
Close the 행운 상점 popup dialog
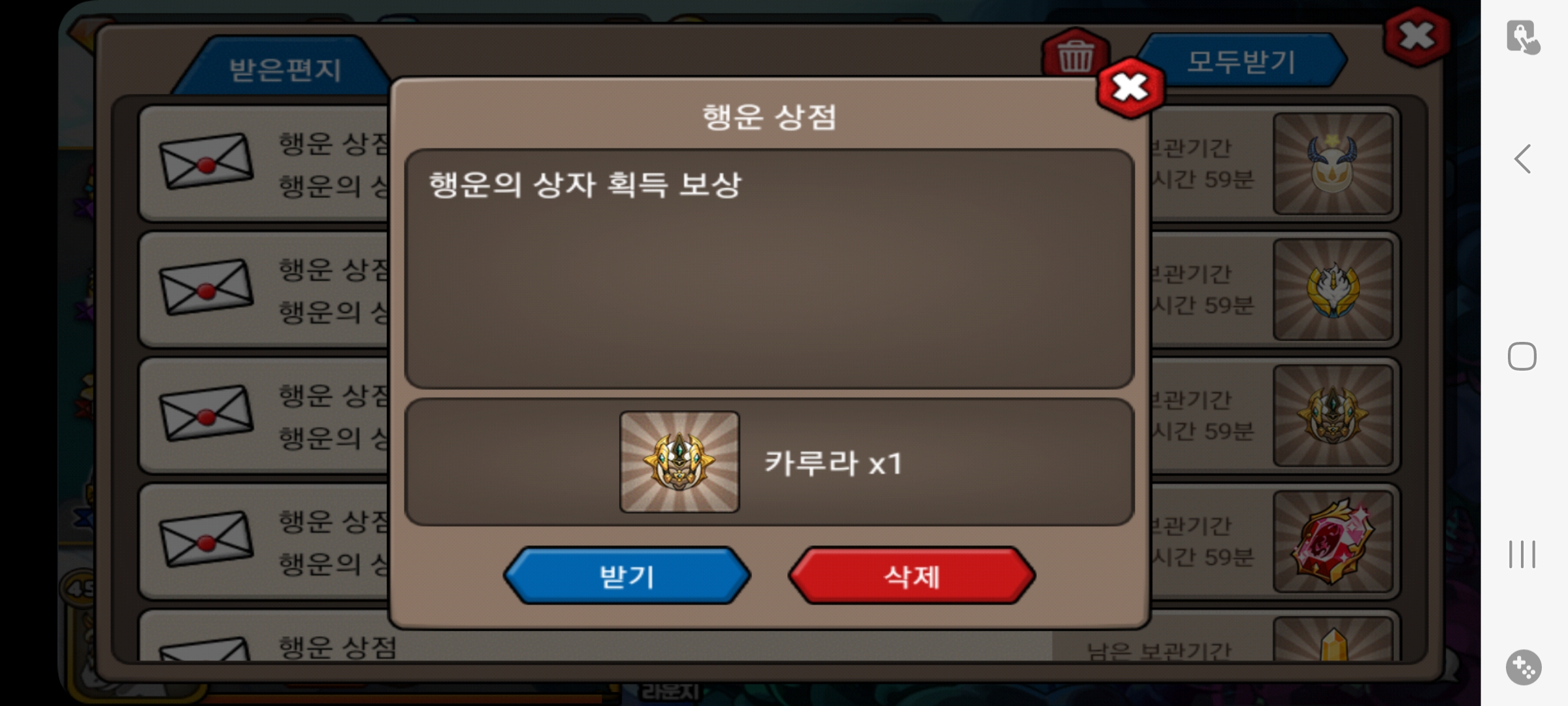tap(1131, 88)
